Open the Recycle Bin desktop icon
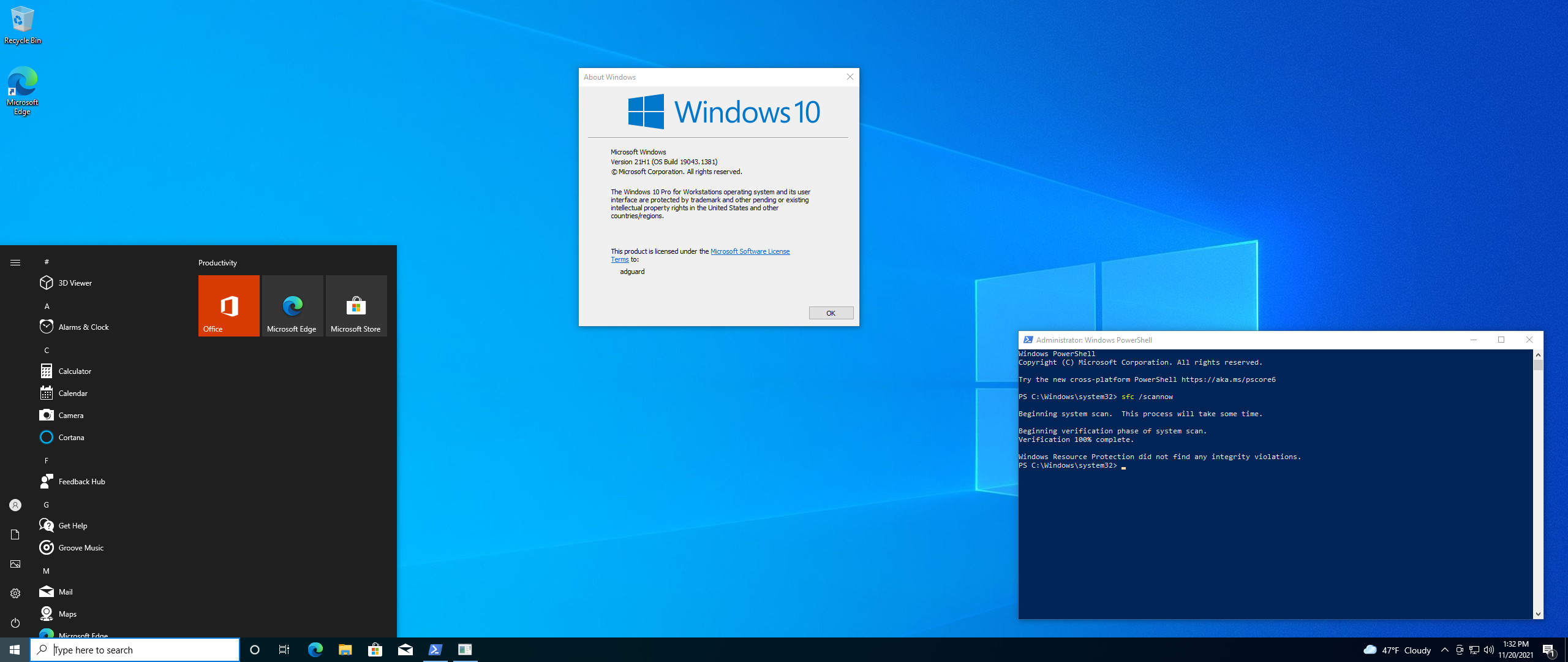The width and height of the screenshot is (1568, 662). tap(22, 25)
